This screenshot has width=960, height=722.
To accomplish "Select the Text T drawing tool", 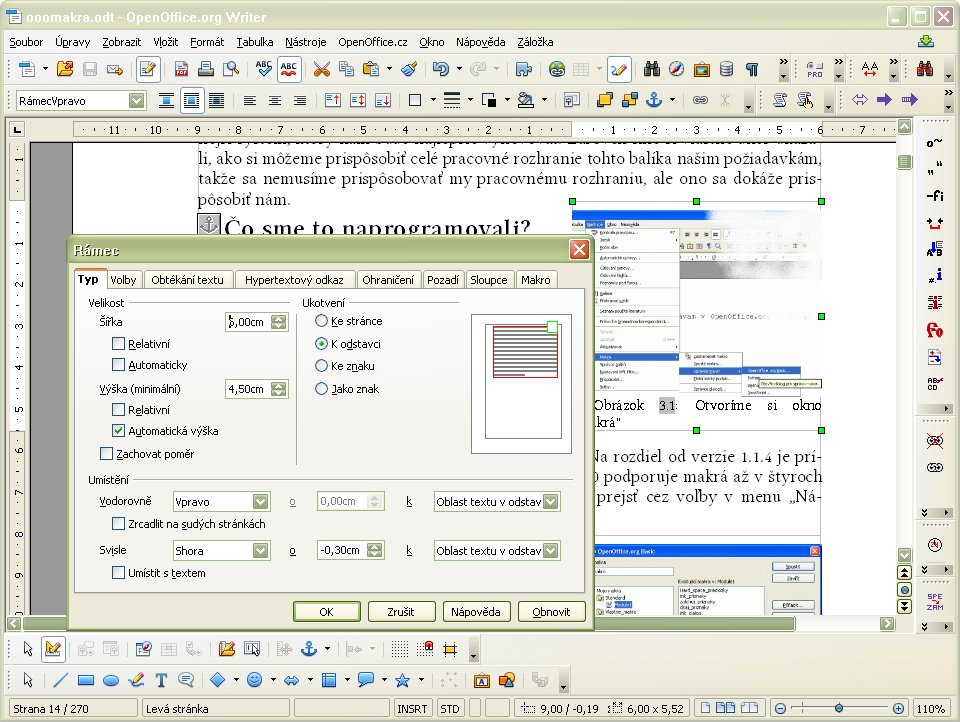I will point(161,680).
